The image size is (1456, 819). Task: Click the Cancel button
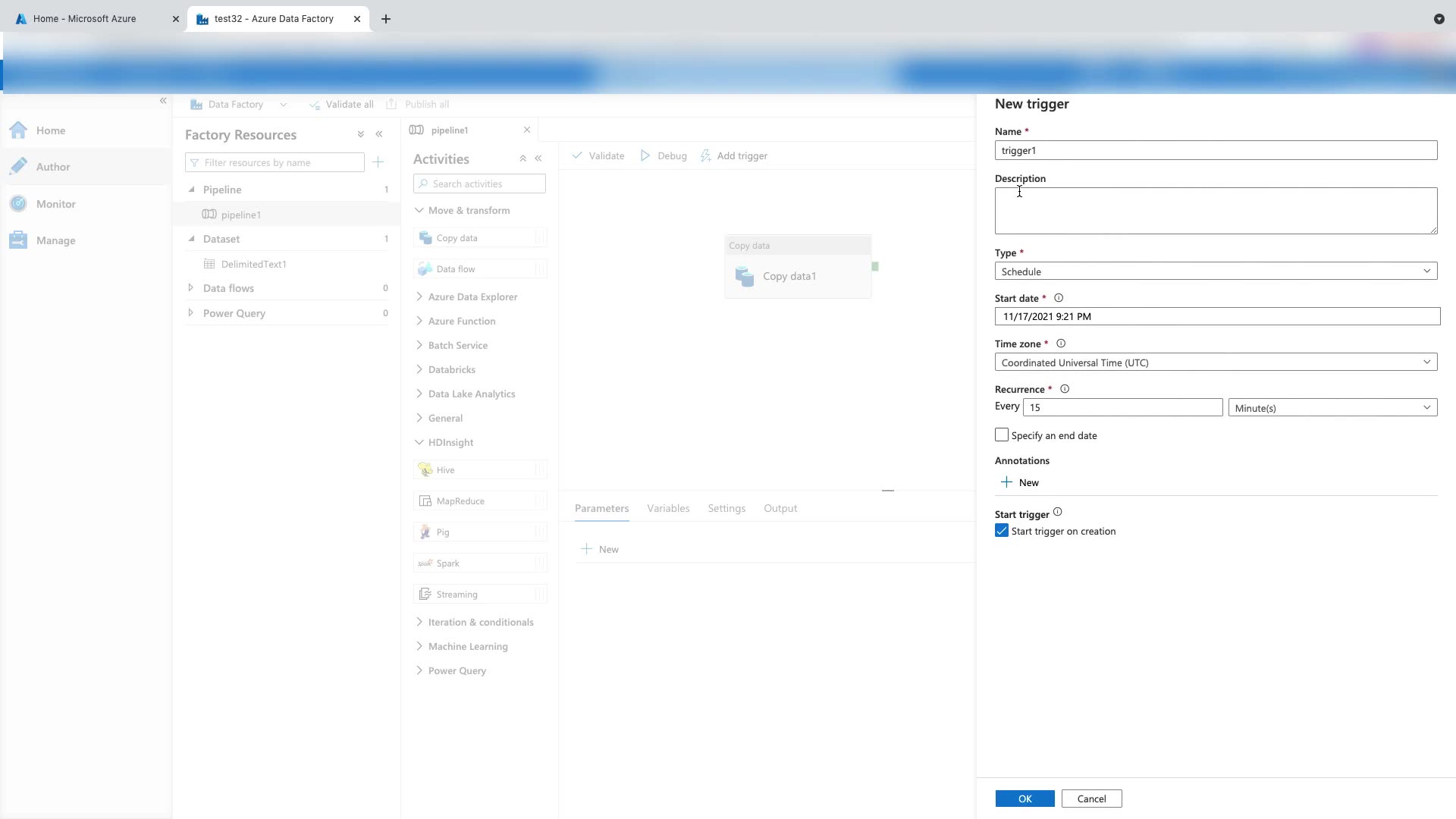point(1091,799)
